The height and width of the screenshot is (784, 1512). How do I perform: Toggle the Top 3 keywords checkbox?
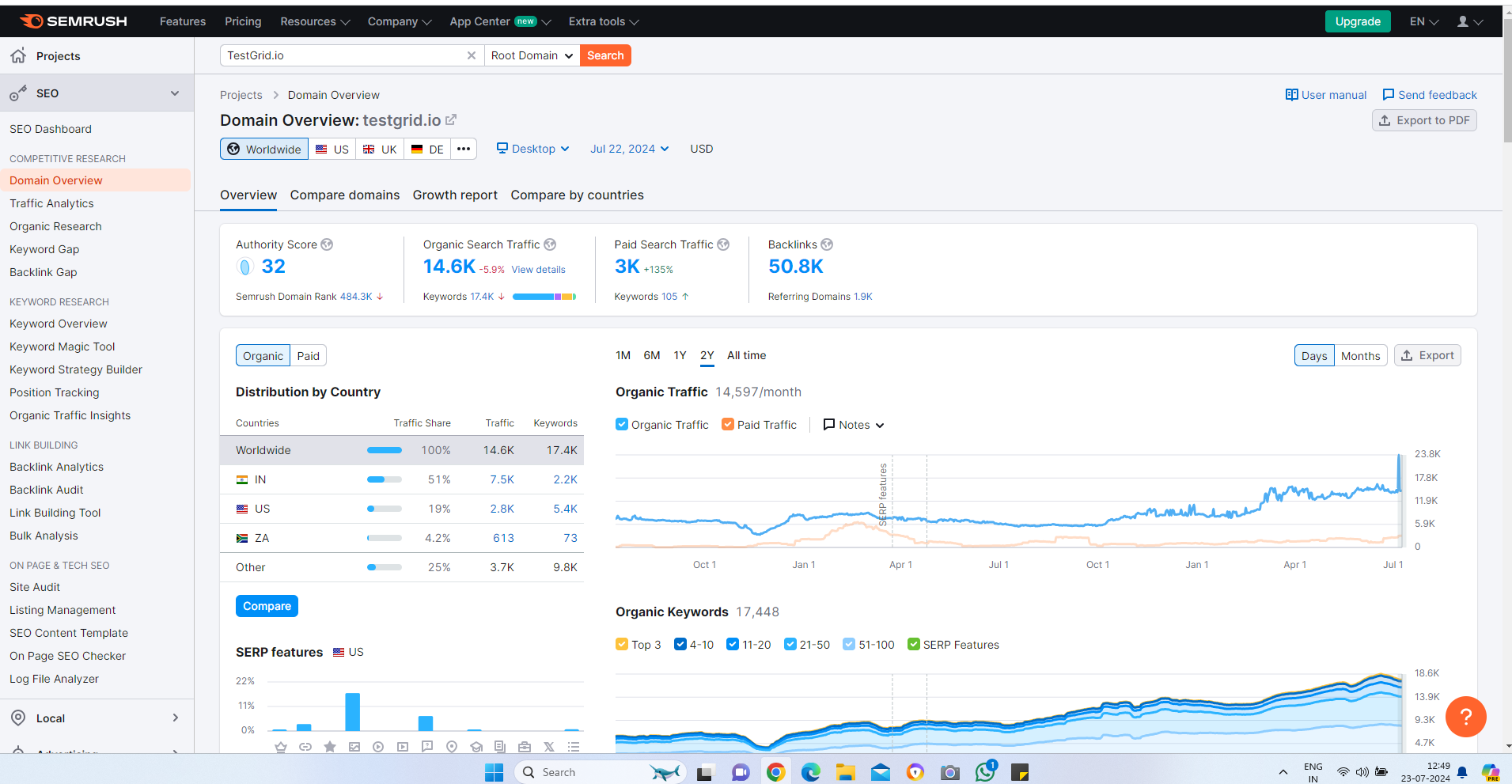pyautogui.click(x=622, y=644)
